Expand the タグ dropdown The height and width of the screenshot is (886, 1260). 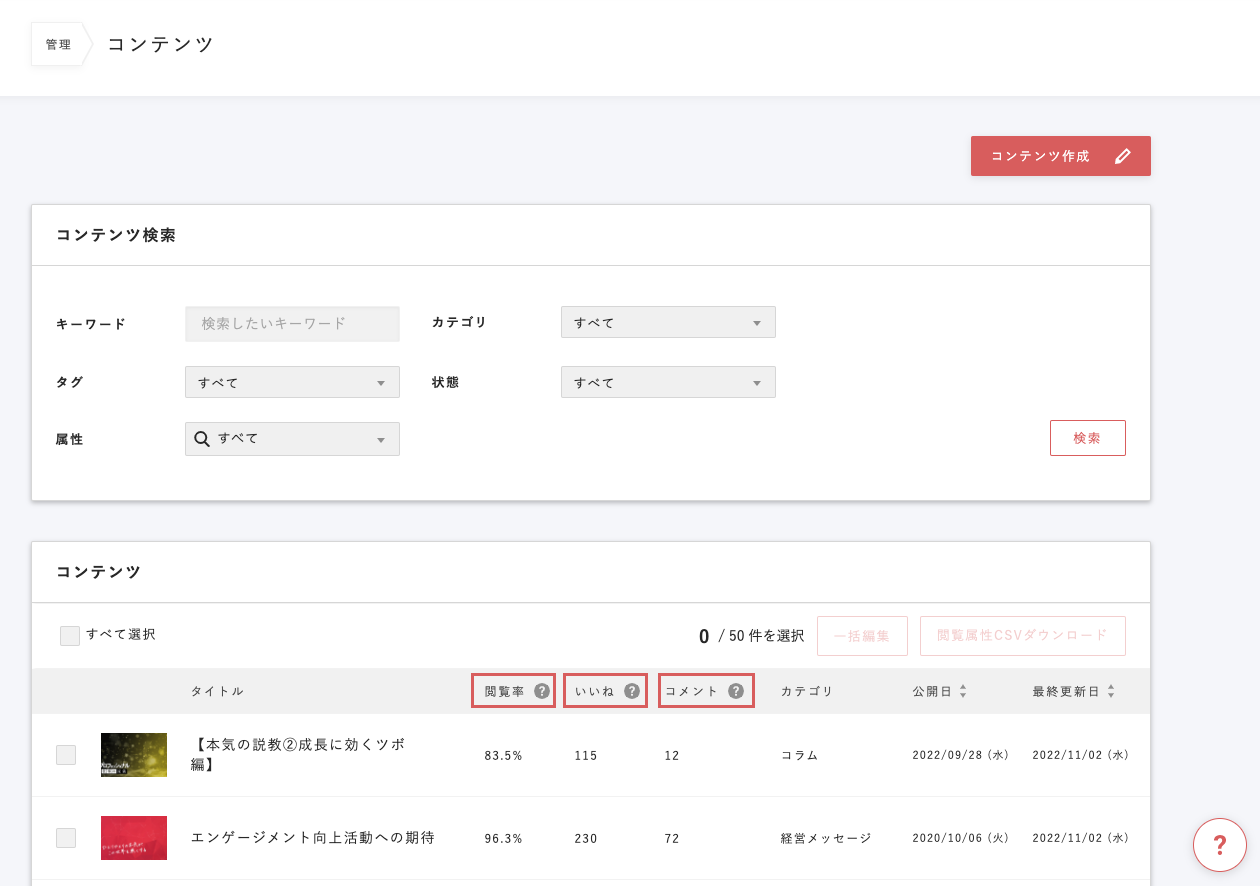(292, 383)
